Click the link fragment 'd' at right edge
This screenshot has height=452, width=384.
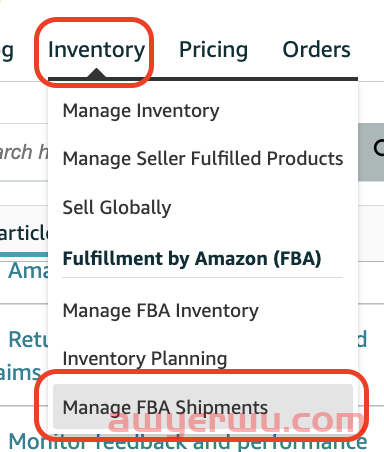[x=362, y=339]
